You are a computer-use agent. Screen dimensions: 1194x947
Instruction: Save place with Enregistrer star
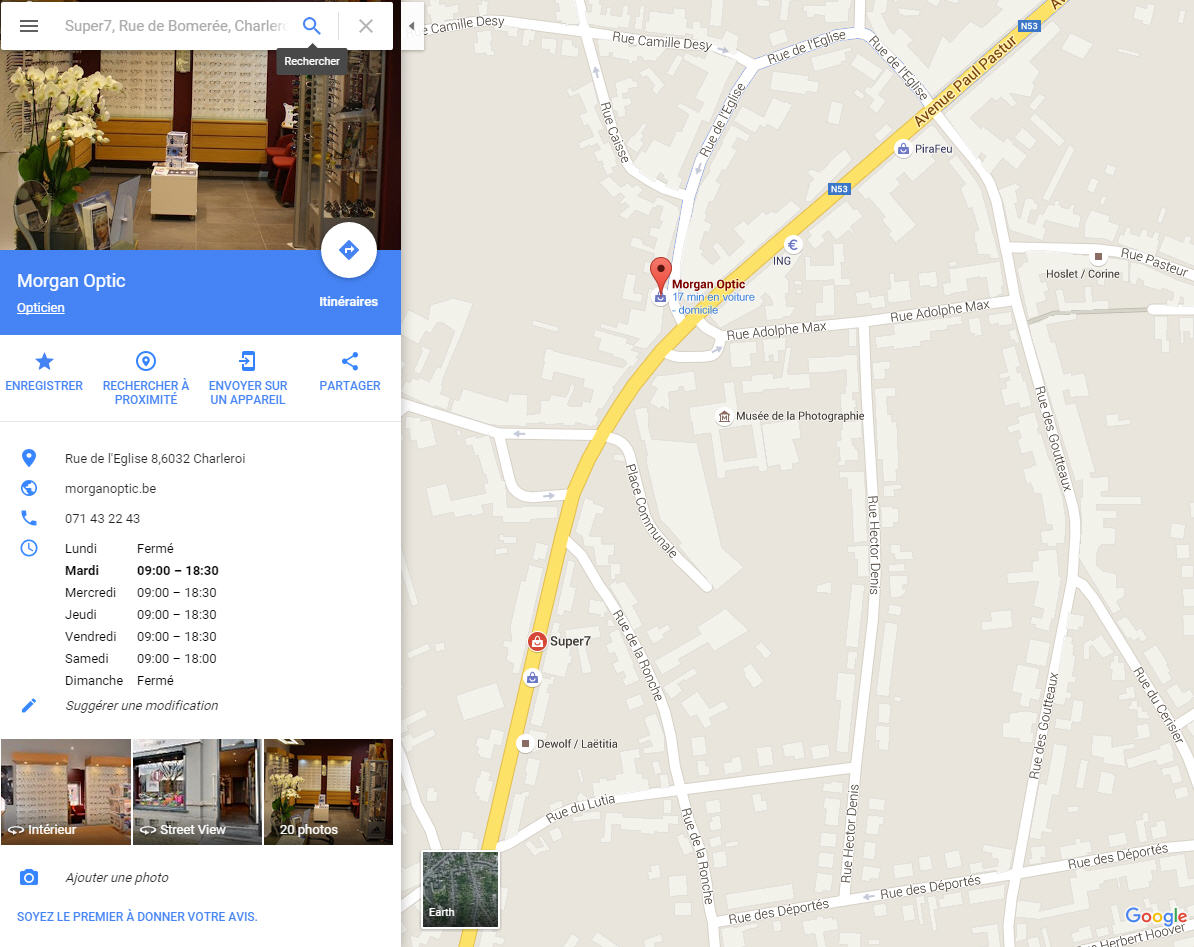[44, 362]
